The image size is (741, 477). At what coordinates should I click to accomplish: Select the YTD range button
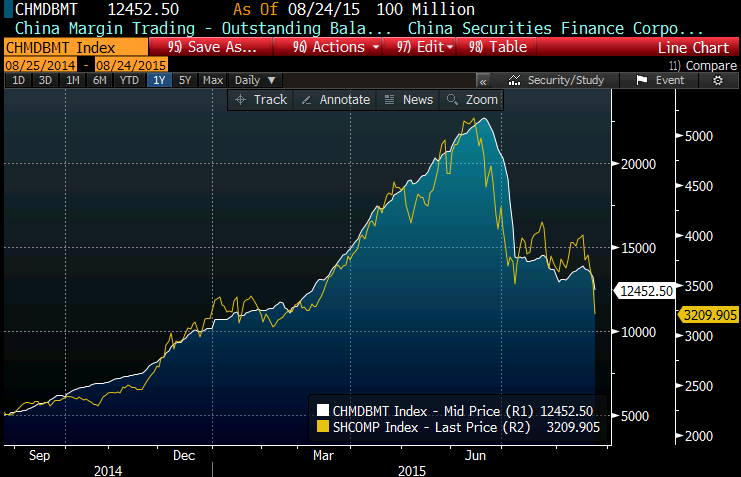point(129,80)
